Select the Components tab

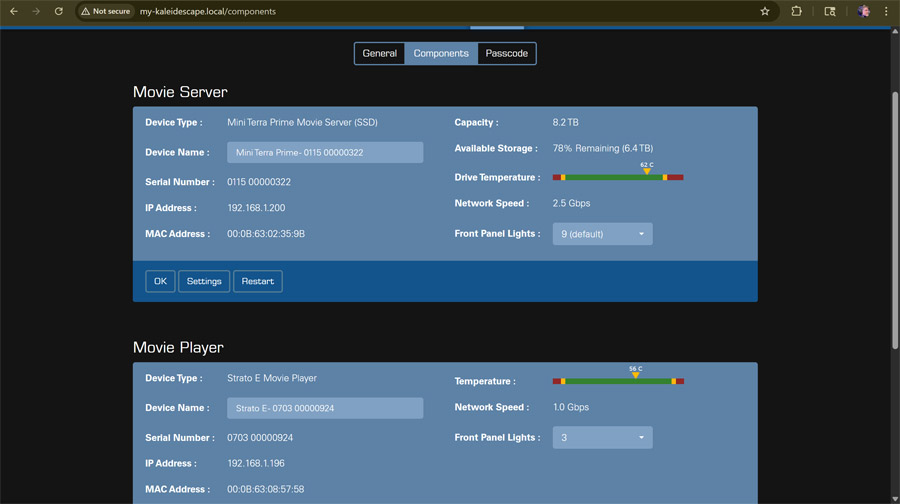(441, 53)
